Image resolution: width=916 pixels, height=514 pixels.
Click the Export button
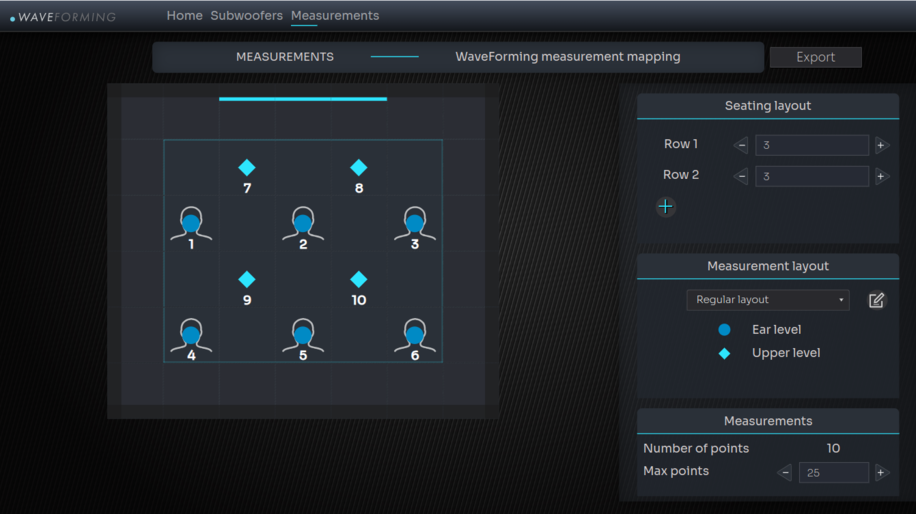815,57
